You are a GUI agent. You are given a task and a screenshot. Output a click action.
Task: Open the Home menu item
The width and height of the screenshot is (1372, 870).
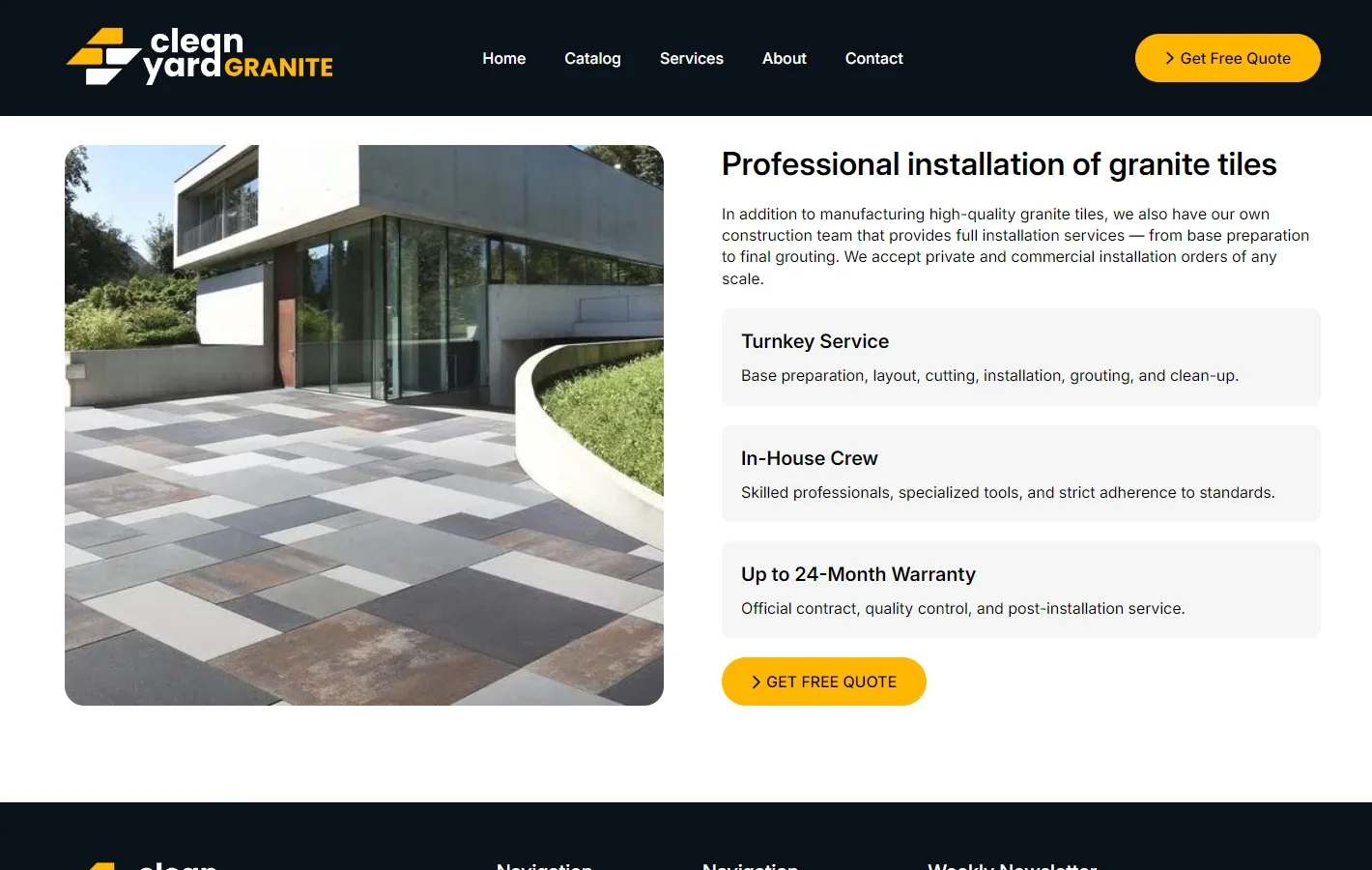coord(504,58)
